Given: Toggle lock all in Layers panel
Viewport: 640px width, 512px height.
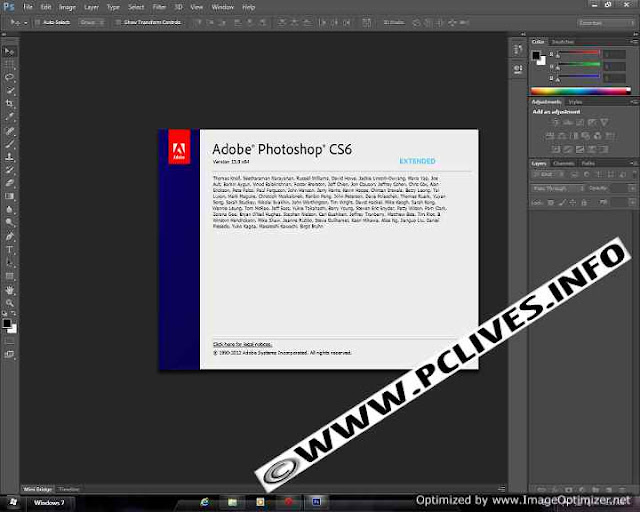Looking at the screenshot, I should coord(584,203).
